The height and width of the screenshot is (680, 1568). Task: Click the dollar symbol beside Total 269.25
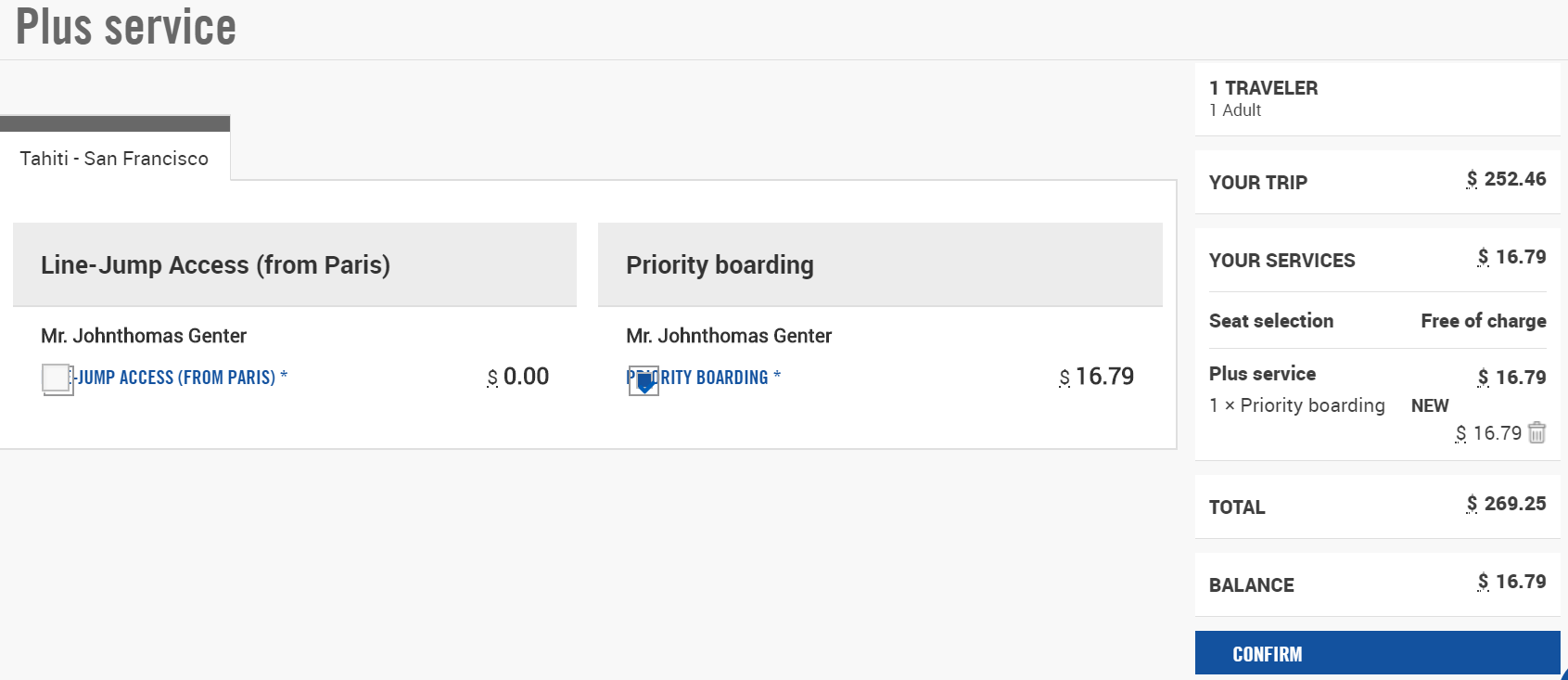click(x=1472, y=504)
